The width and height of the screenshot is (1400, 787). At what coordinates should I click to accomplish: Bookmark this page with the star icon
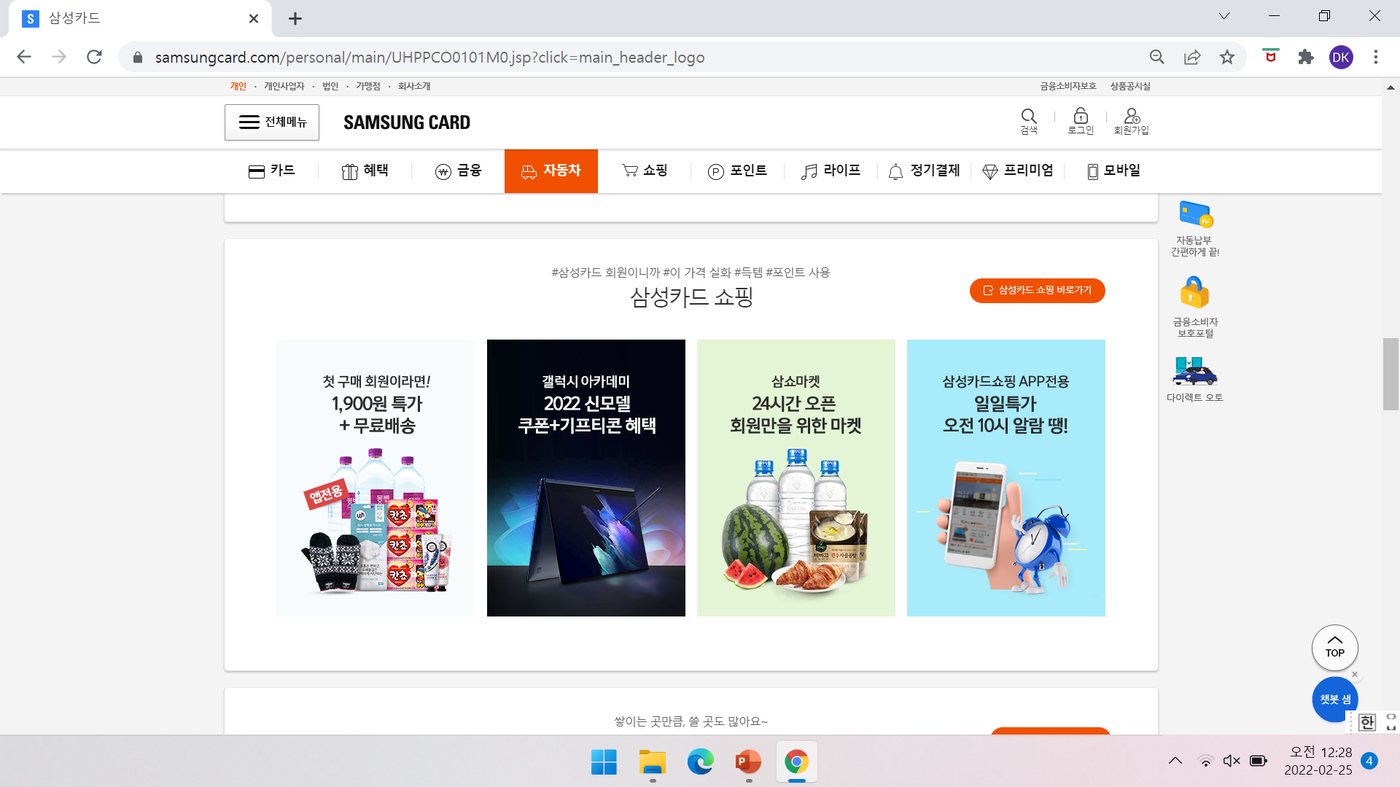(x=1227, y=57)
